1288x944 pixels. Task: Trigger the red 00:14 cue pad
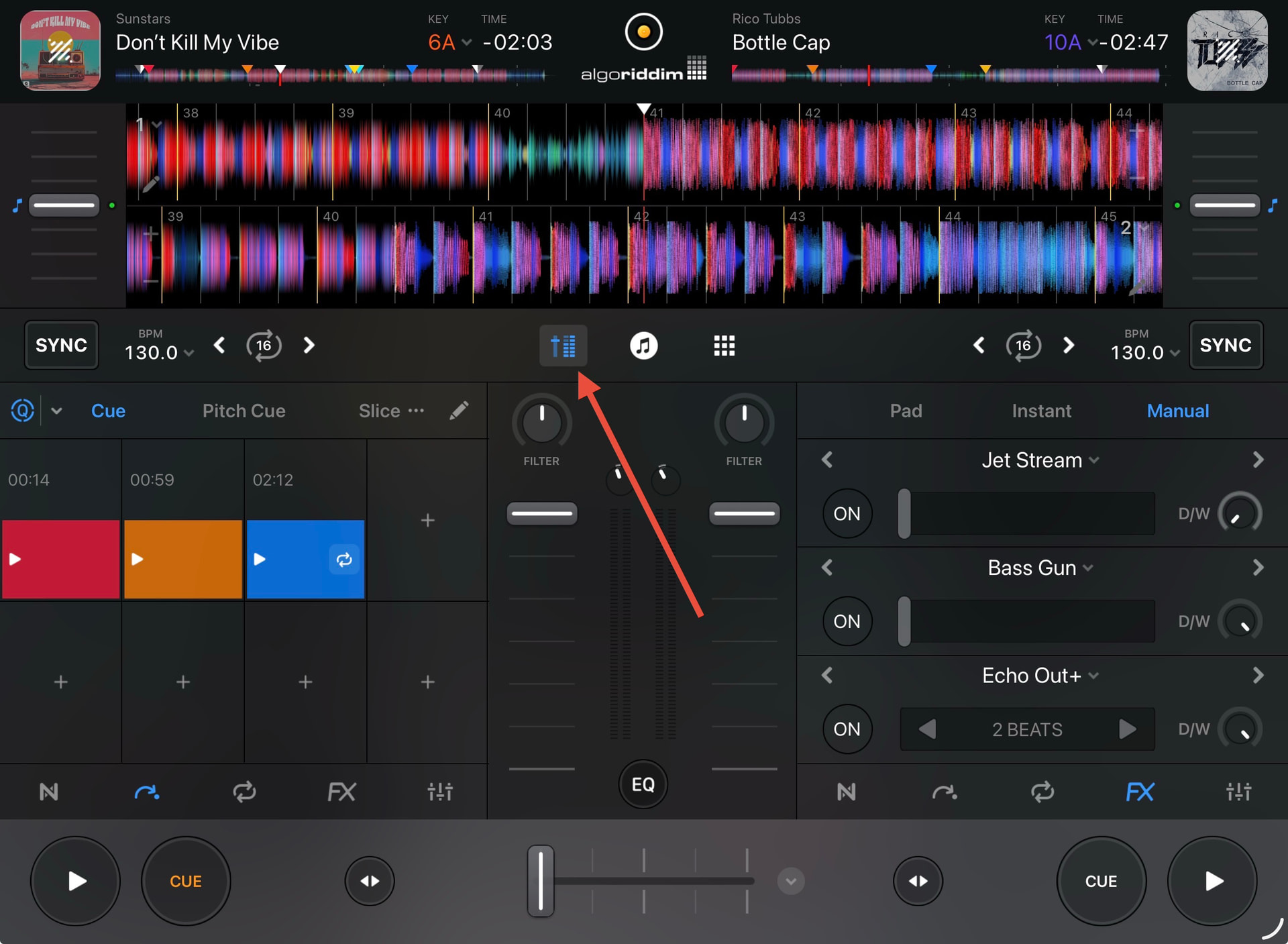coord(61,559)
